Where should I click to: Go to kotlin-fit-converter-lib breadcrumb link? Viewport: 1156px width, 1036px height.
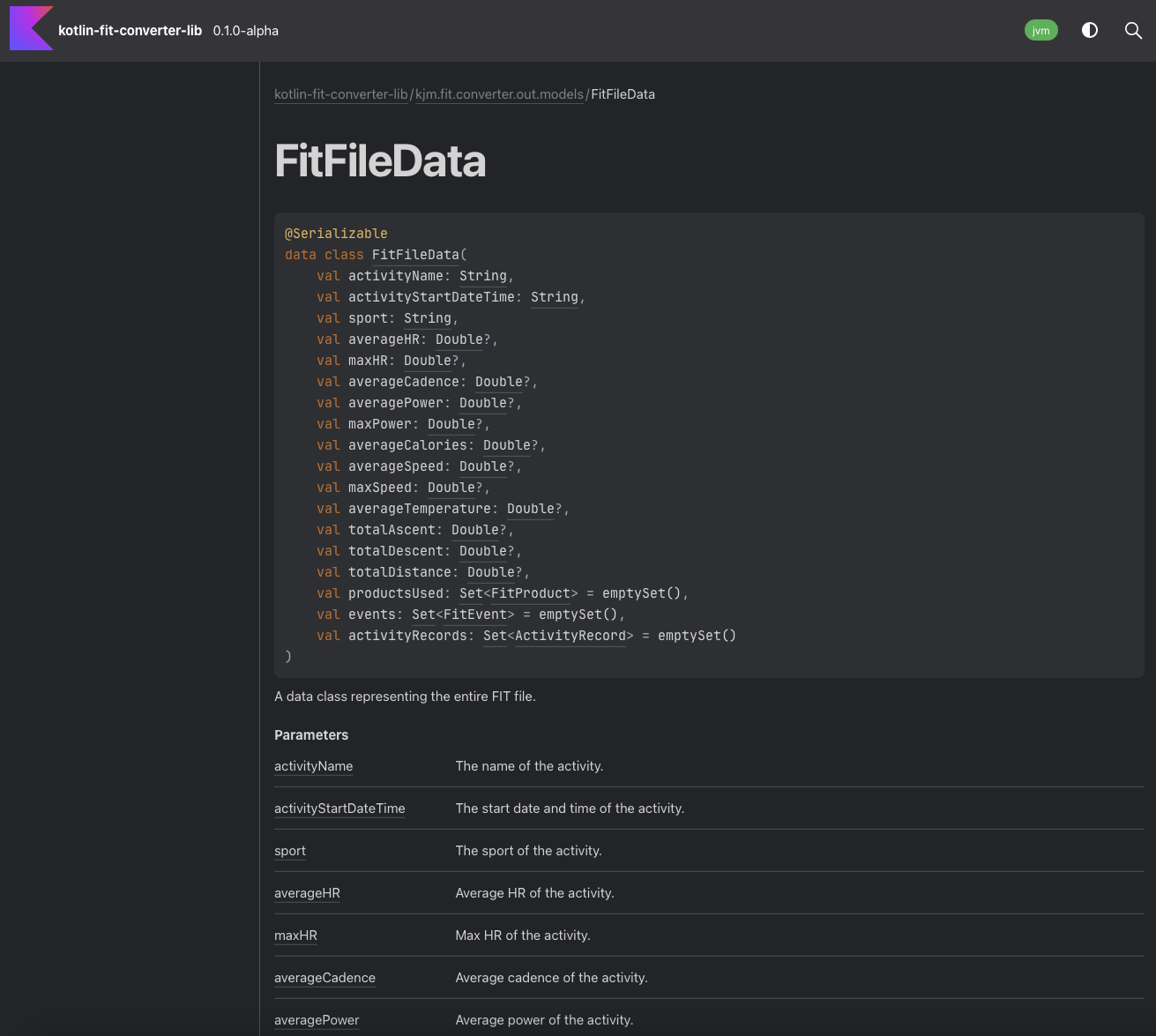pyautogui.click(x=341, y=94)
